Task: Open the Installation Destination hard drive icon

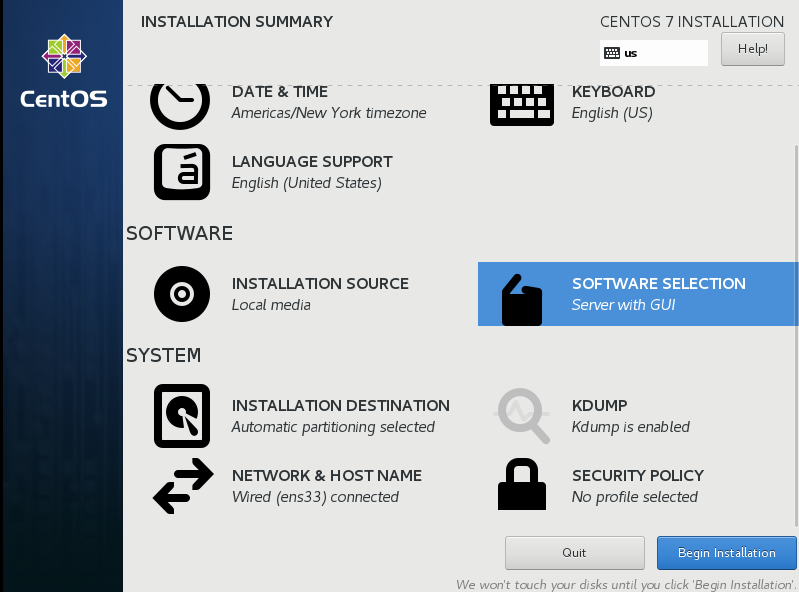Action: click(182, 416)
